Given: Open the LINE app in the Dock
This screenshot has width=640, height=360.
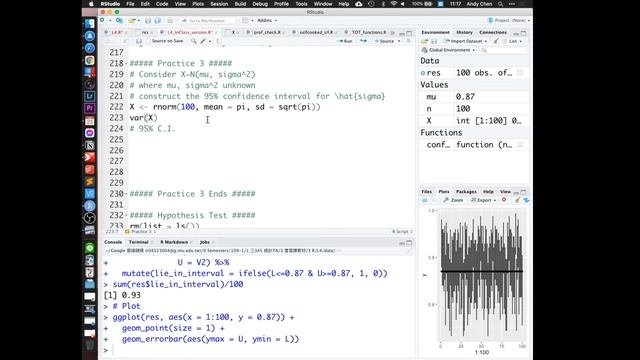Looking at the screenshot, I should tap(90, 248).
